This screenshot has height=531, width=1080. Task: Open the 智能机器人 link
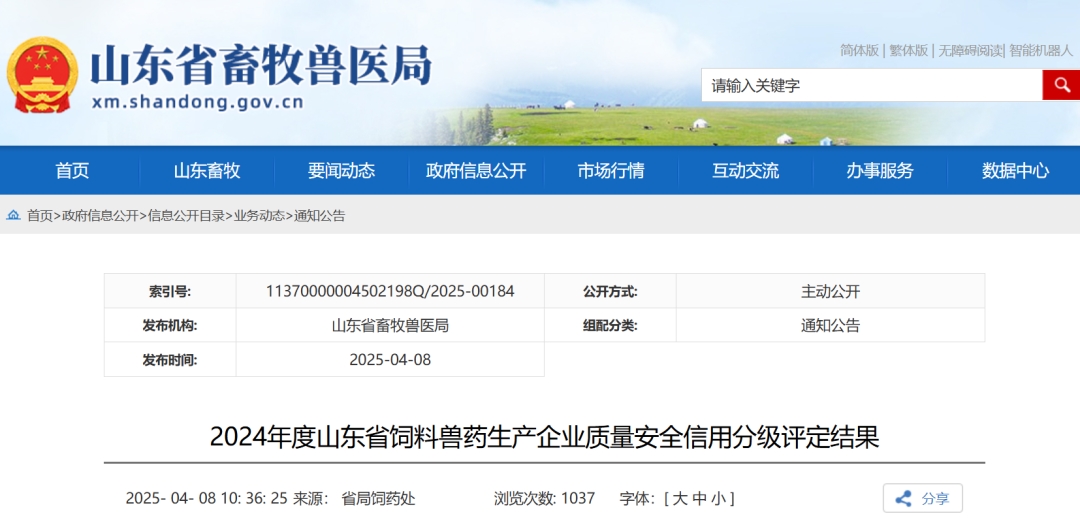(x=1040, y=50)
